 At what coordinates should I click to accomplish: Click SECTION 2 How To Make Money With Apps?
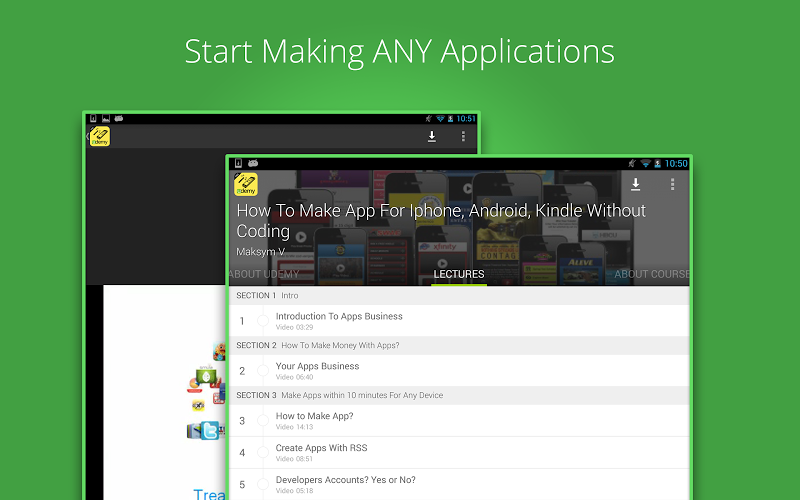(459, 345)
